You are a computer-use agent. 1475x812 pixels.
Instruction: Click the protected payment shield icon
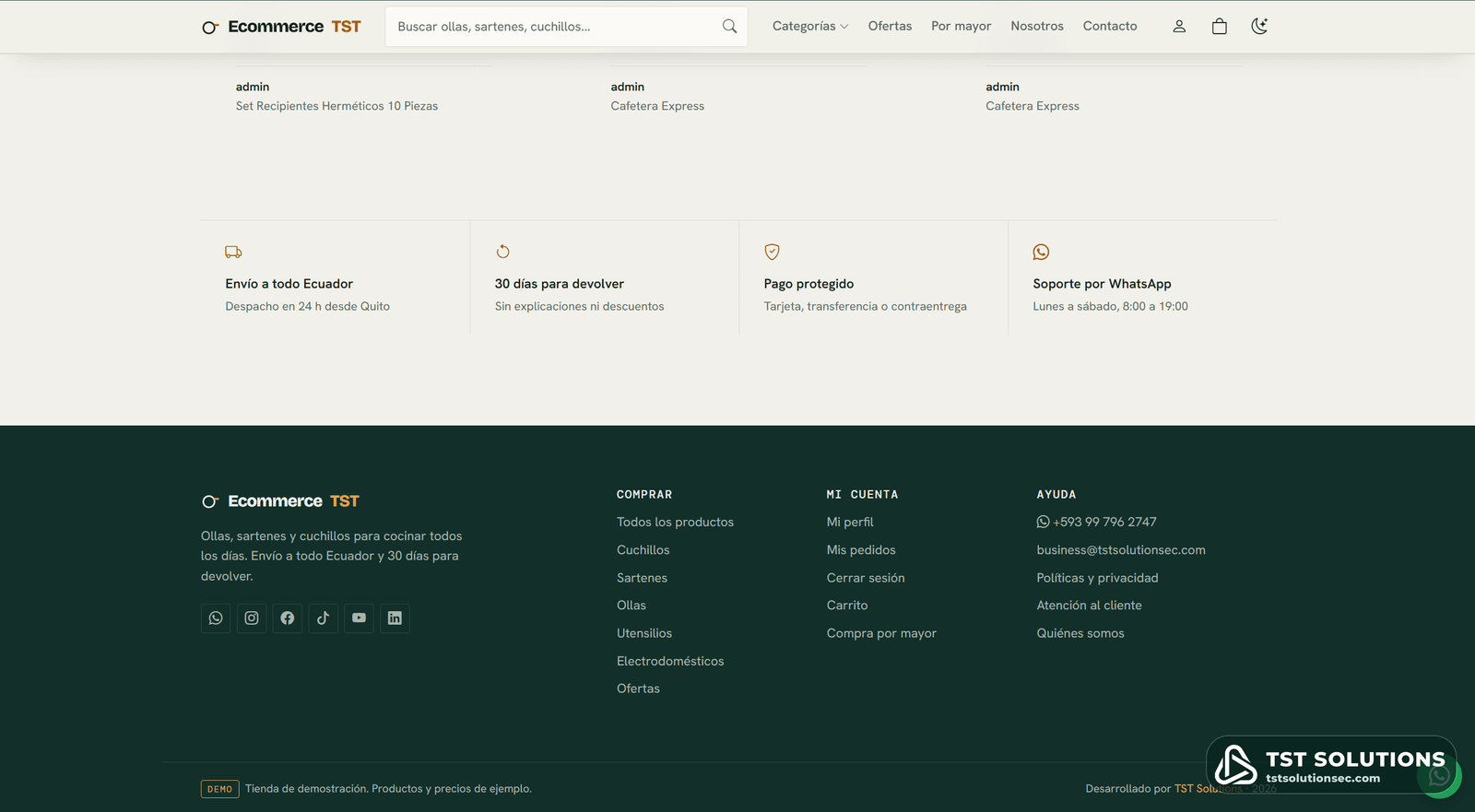pos(773,252)
